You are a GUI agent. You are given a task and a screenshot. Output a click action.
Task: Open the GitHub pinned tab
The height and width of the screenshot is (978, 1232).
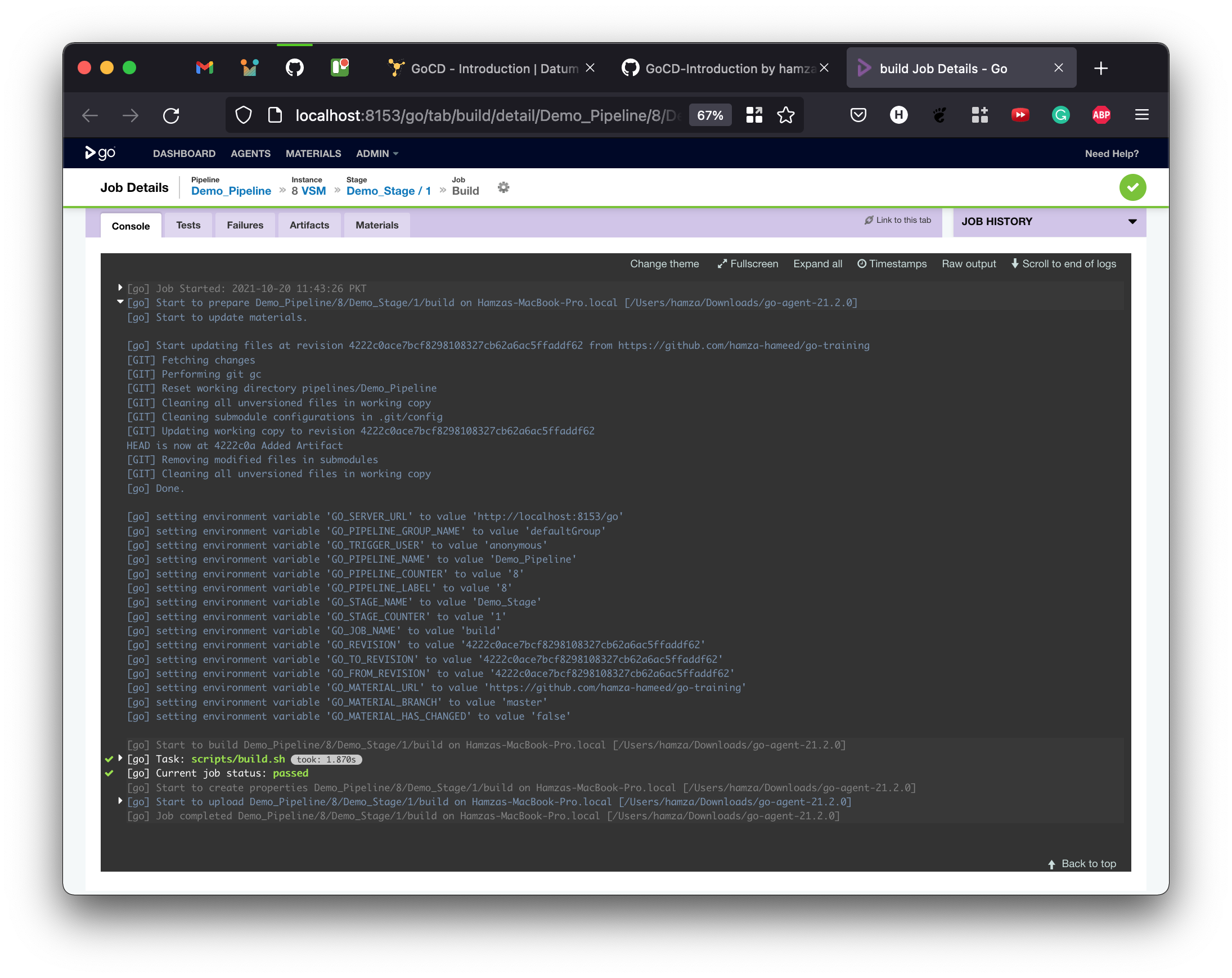(x=294, y=68)
